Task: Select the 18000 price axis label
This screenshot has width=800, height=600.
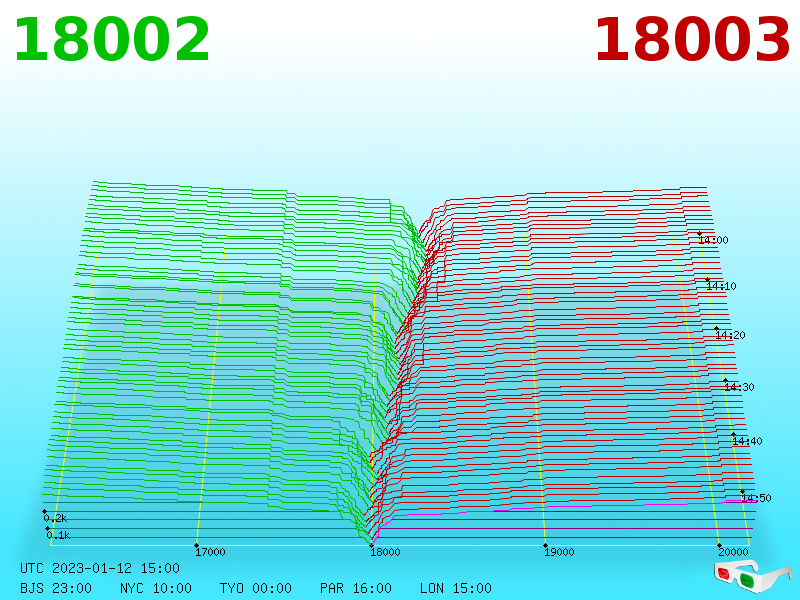Action: 385,552
